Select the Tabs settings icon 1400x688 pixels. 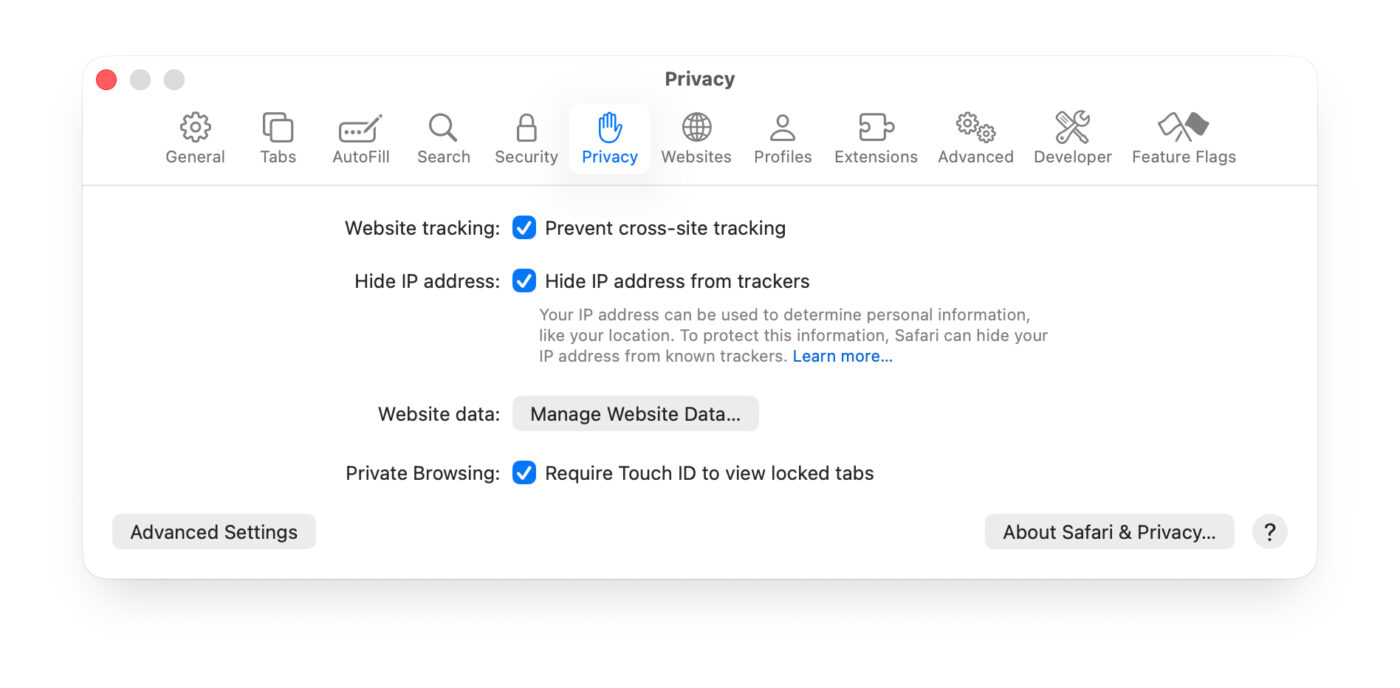click(277, 138)
